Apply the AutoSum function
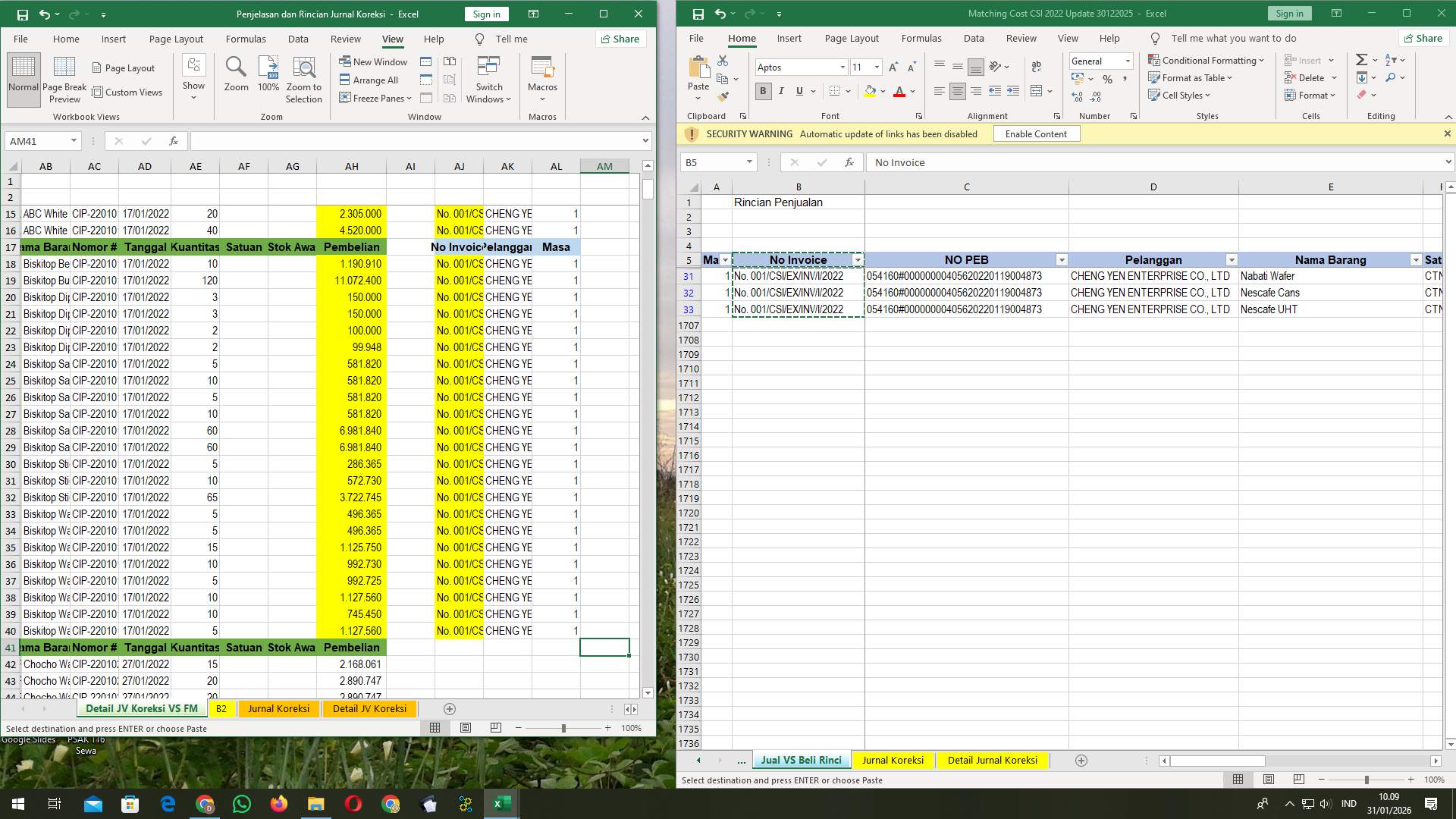1456x819 pixels. [x=1361, y=58]
